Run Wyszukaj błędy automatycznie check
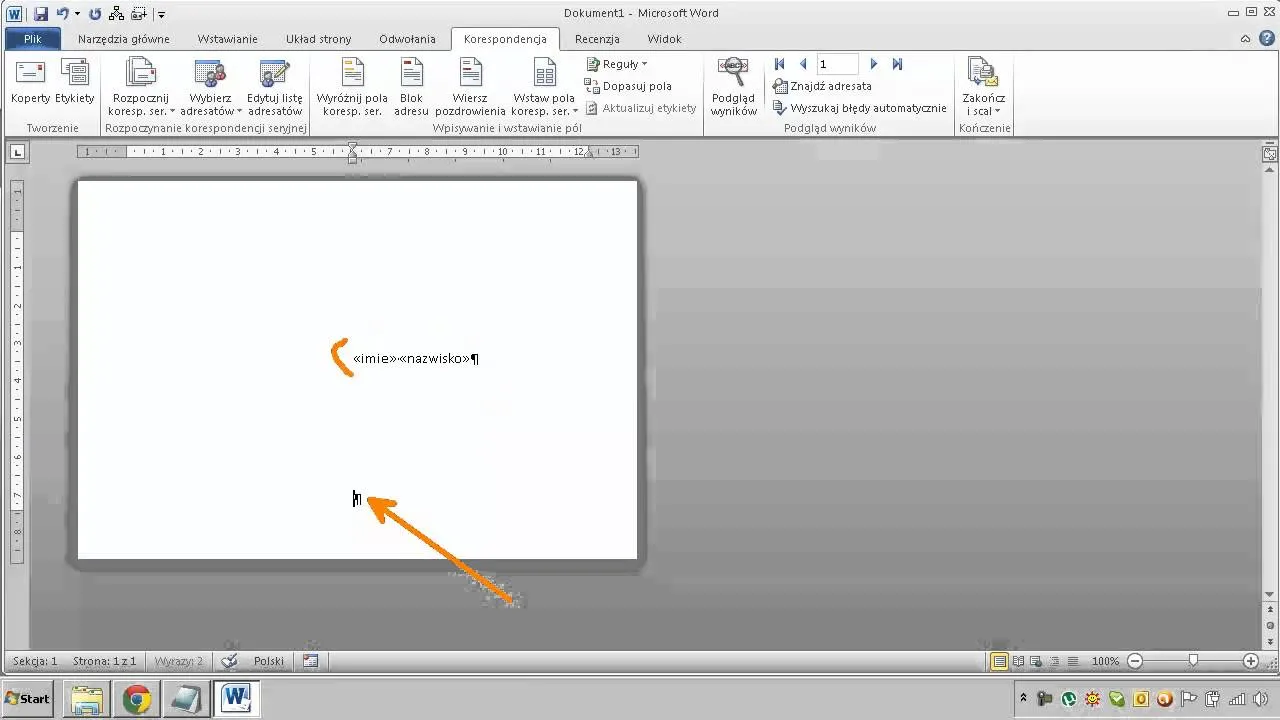The width and height of the screenshot is (1280, 720). click(x=860, y=108)
